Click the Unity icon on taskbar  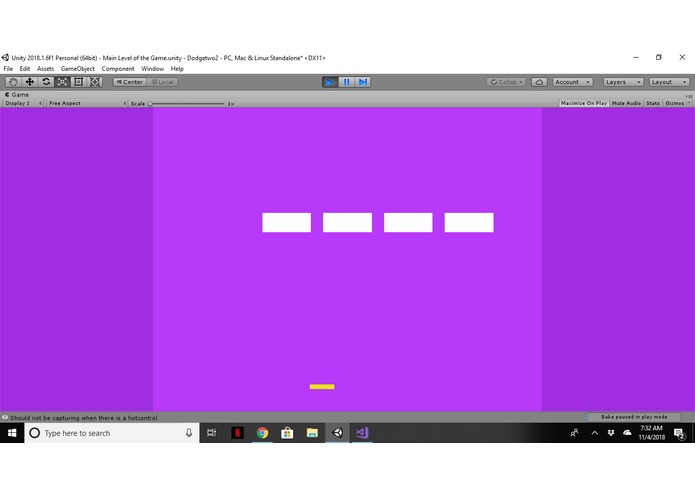coord(337,433)
